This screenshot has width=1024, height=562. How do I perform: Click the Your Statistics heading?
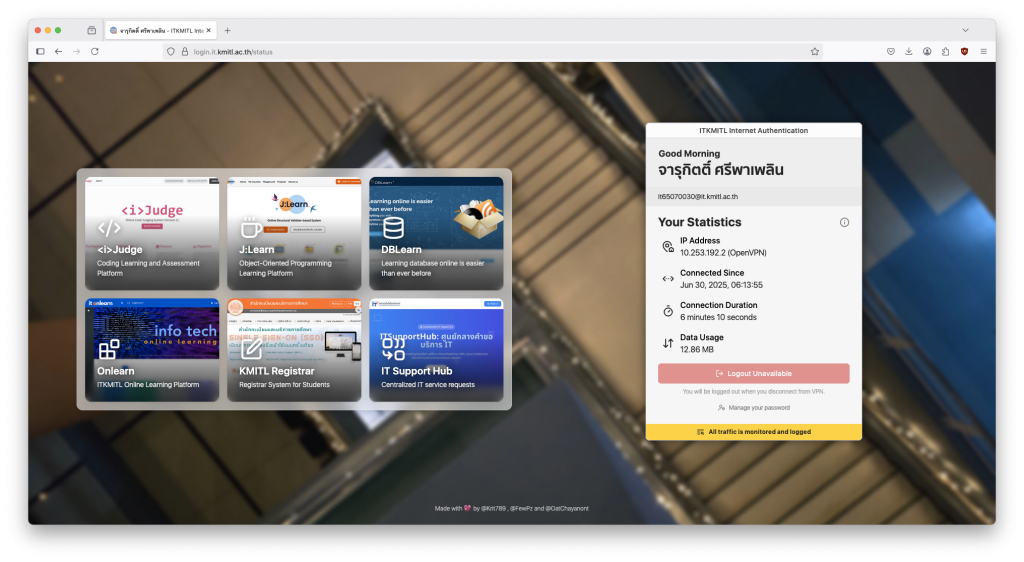[699, 222]
